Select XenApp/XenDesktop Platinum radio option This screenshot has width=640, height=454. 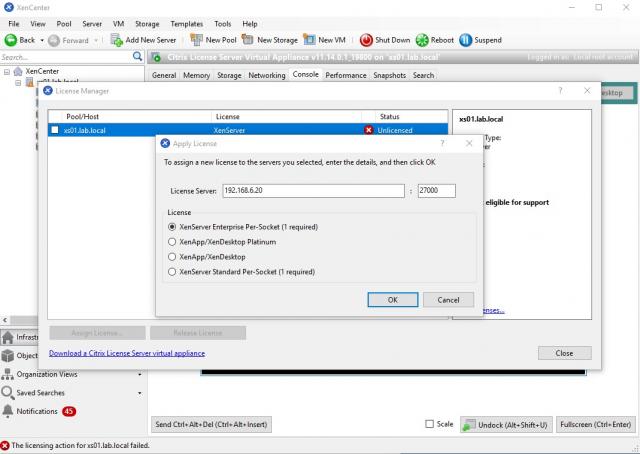pyautogui.click(x=172, y=242)
